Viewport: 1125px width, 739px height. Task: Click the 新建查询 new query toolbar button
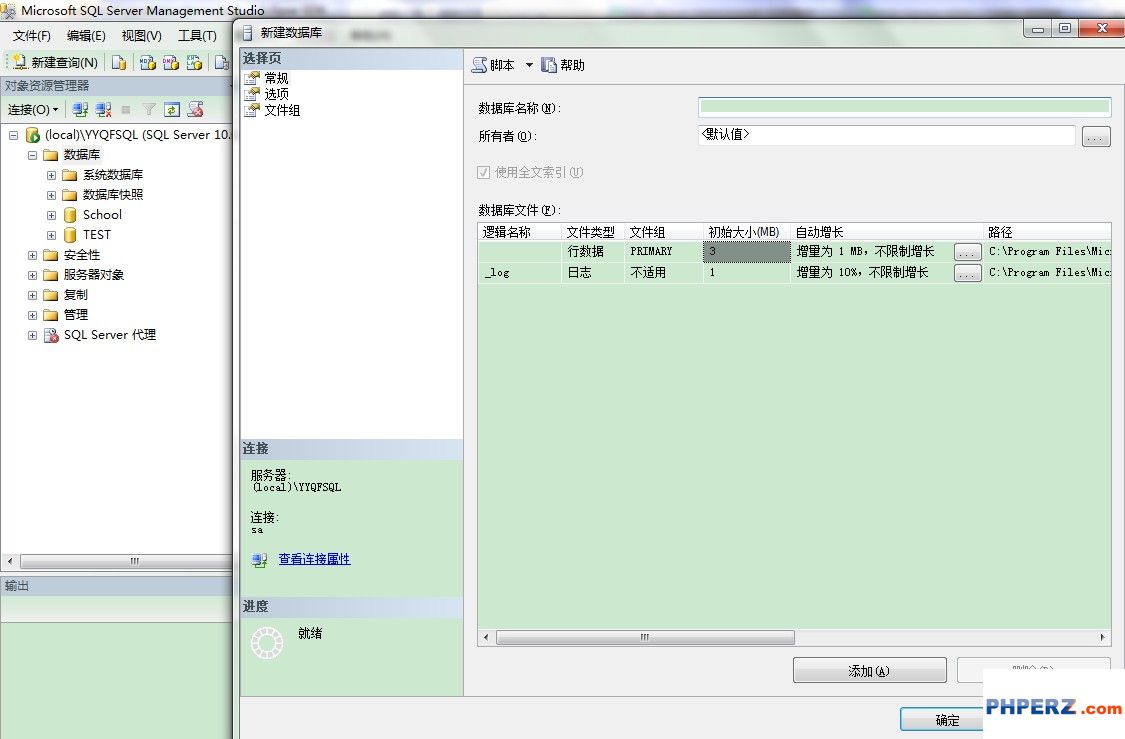coord(56,62)
